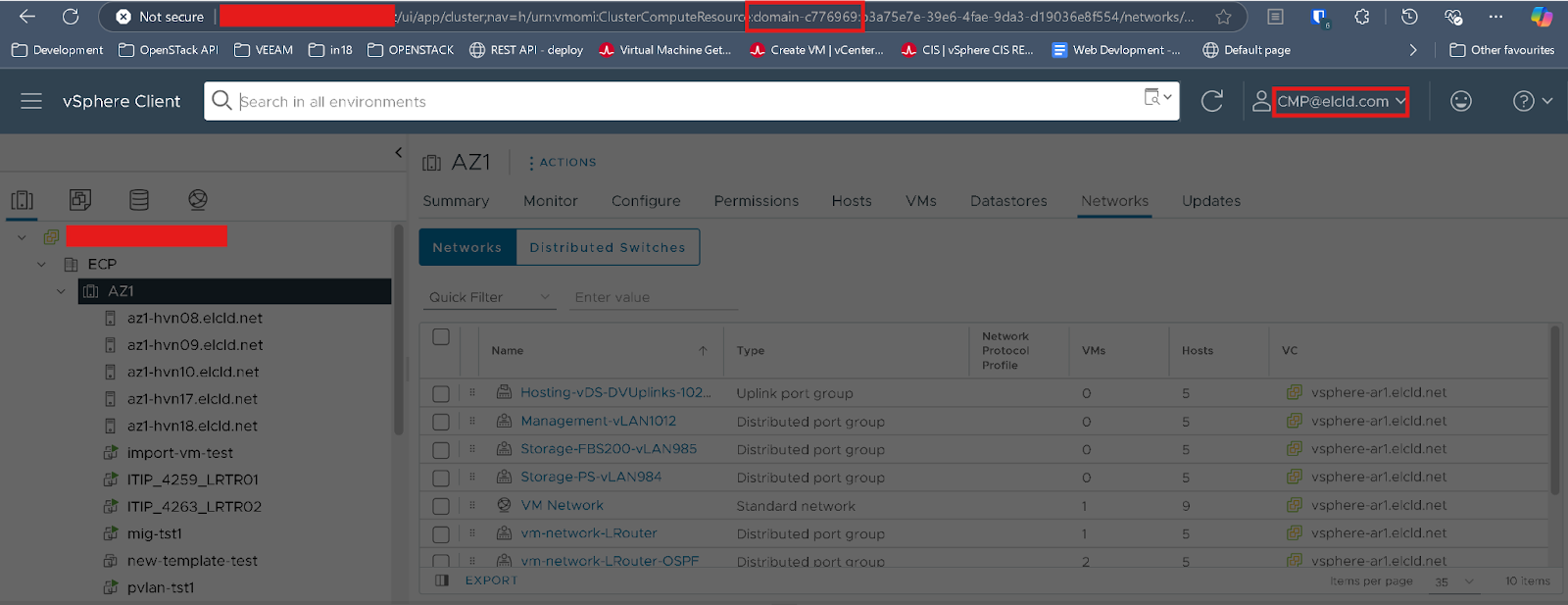Screen dimensions: 1568x605
Task: Click the navigator tree vertical scrollbar
Action: pyautogui.click(x=398, y=329)
